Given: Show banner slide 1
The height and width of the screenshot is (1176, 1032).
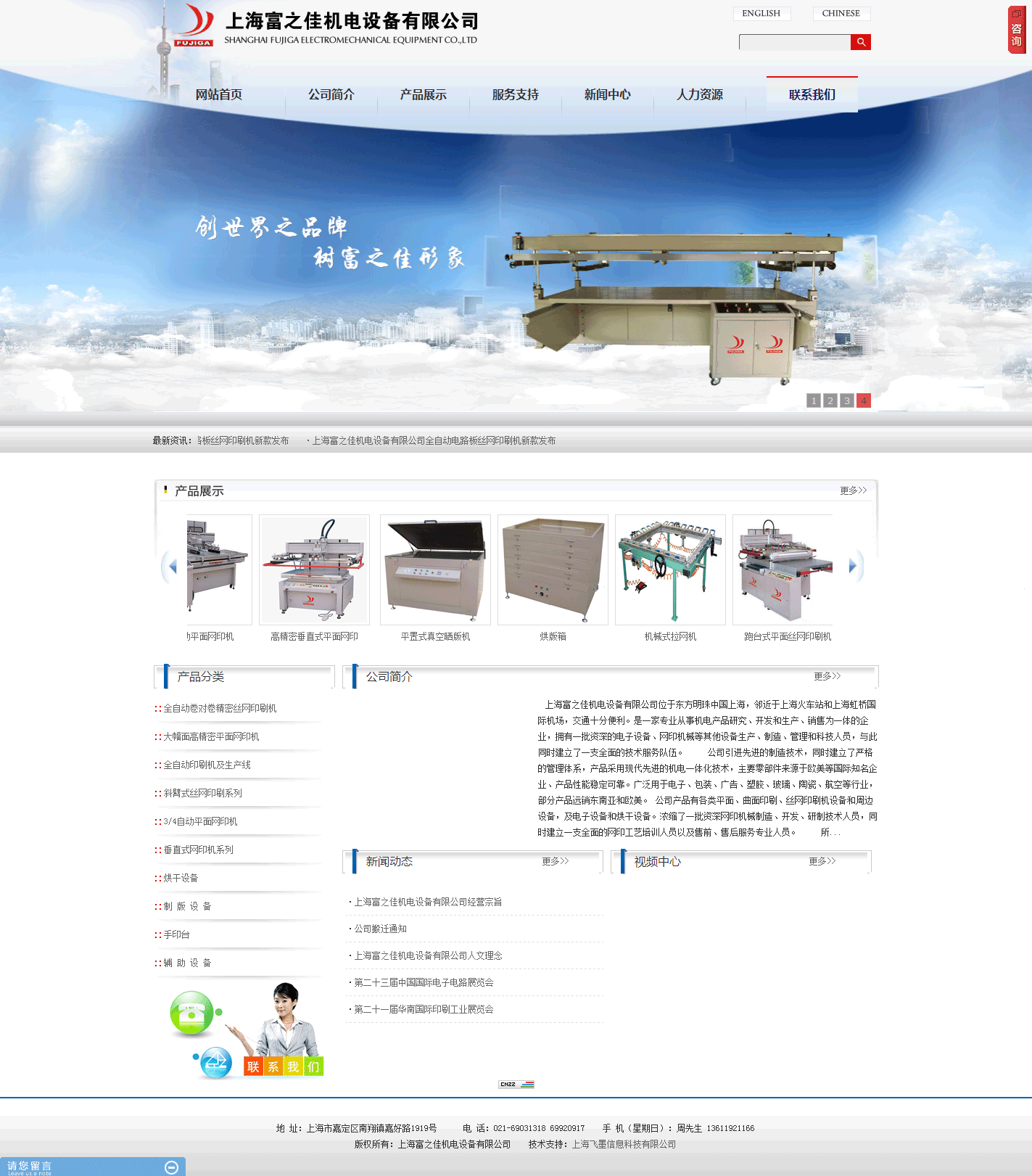Looking at the screenshot, I should [814, 400].
